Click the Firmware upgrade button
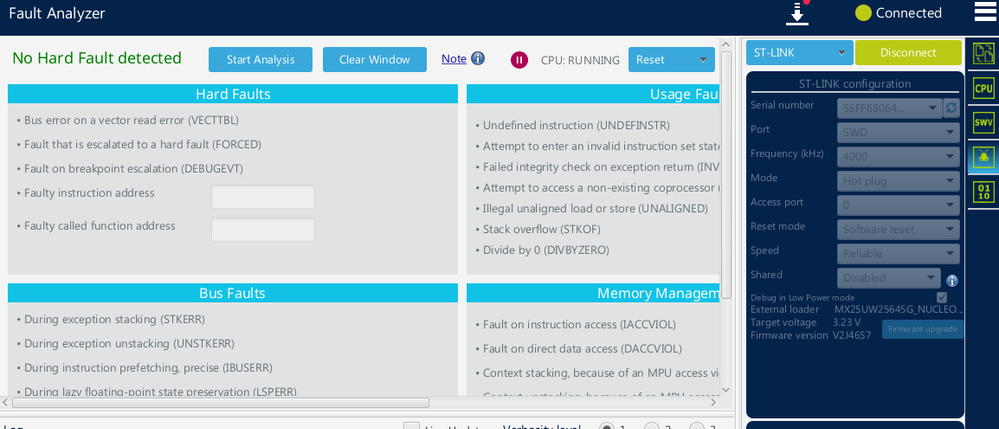 click(x=922, y=329)
